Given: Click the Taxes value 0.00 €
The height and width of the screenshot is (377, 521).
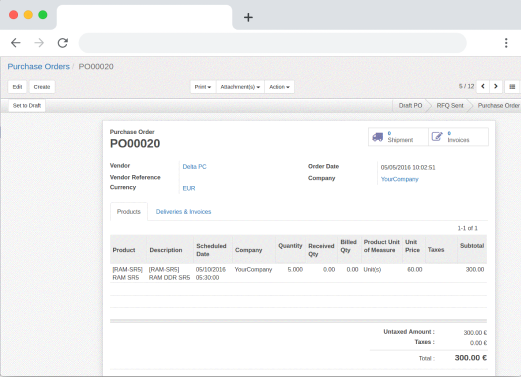Looking at the screenshot, I should (478, 343).
